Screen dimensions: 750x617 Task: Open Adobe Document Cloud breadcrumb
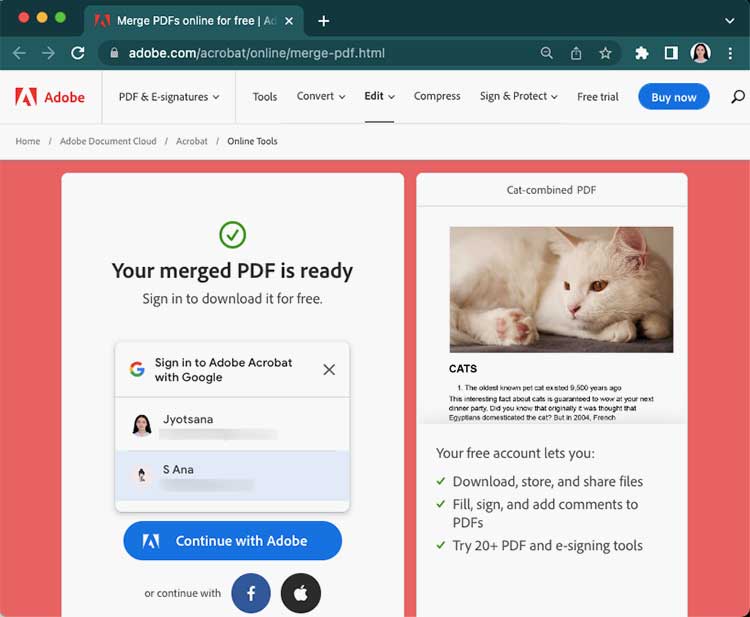pos(108,141)
